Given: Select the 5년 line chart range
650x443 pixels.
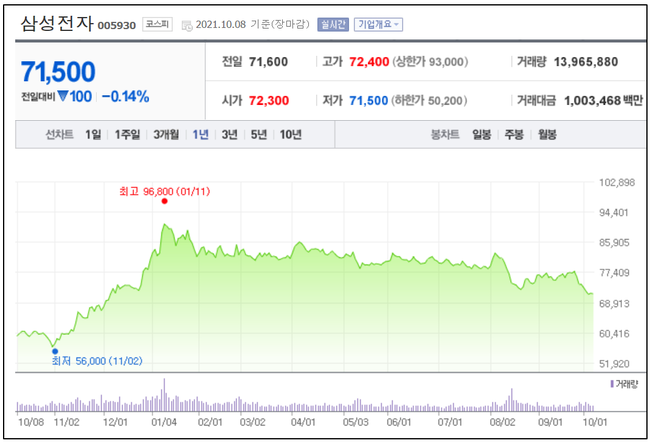Looking at the screenshot, I should pyautogui.click(x=259, y=134).
